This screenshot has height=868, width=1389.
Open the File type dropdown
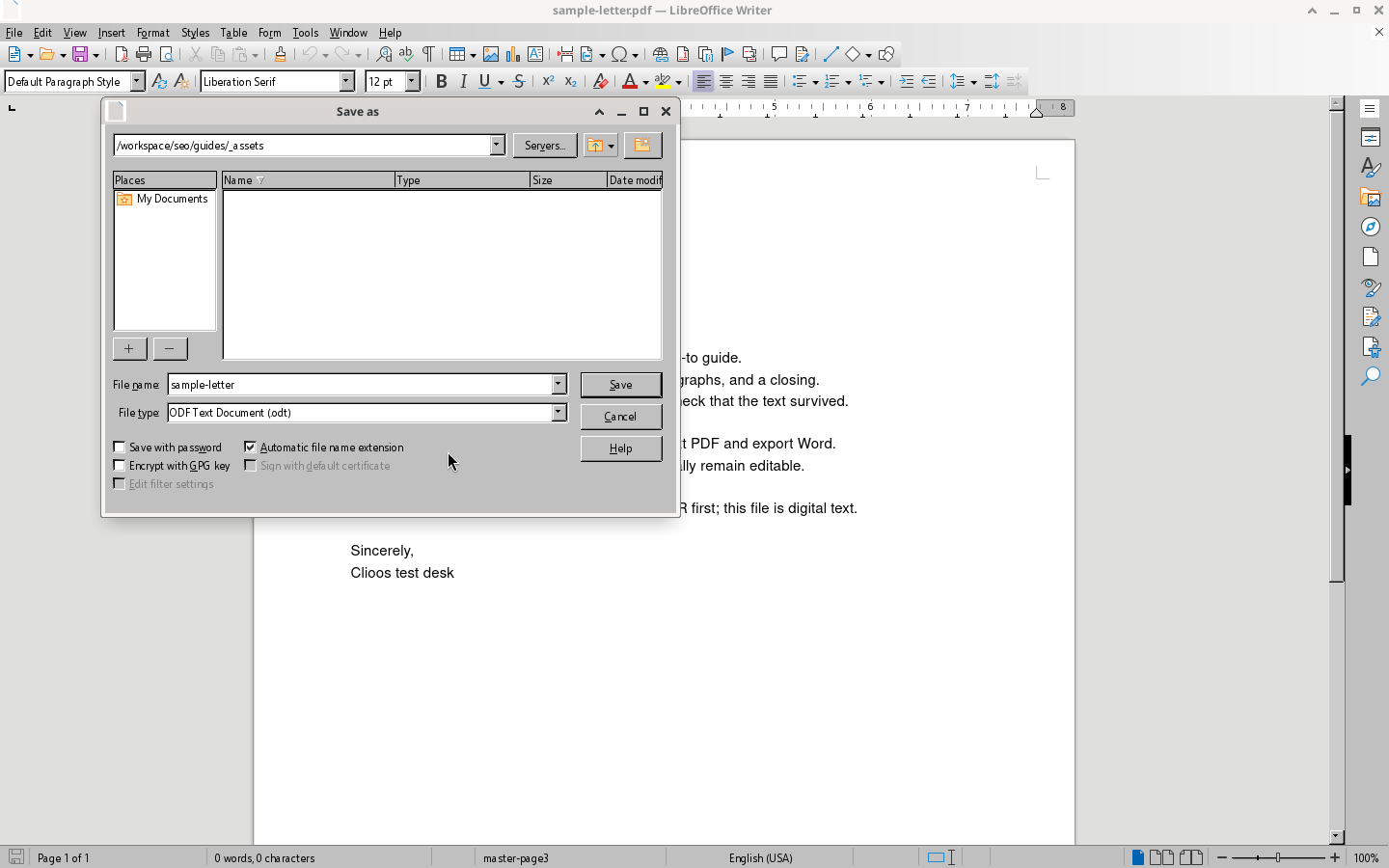click(558, 413)
